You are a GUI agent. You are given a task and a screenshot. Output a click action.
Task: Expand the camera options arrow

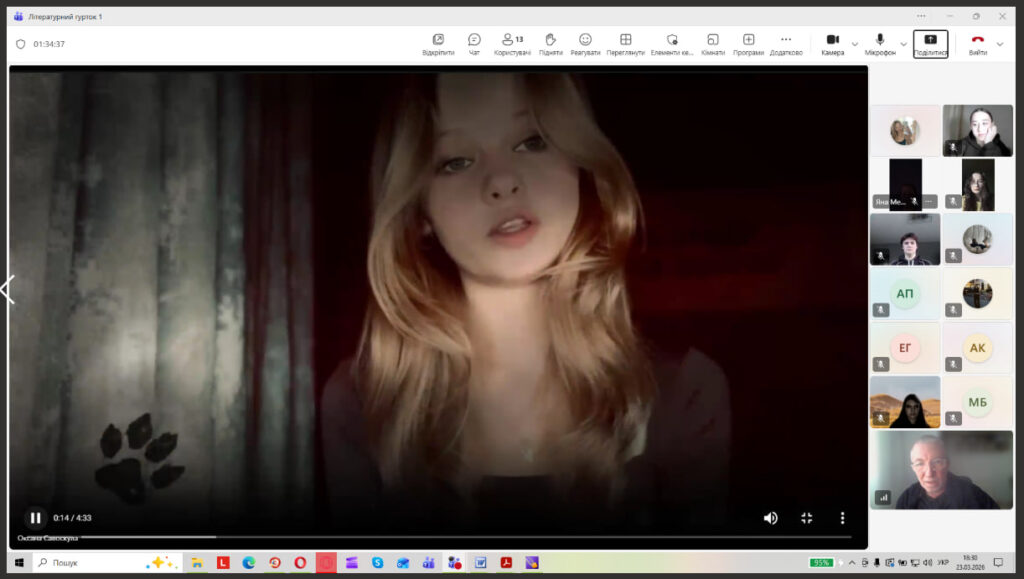click(x=855, y=44)
